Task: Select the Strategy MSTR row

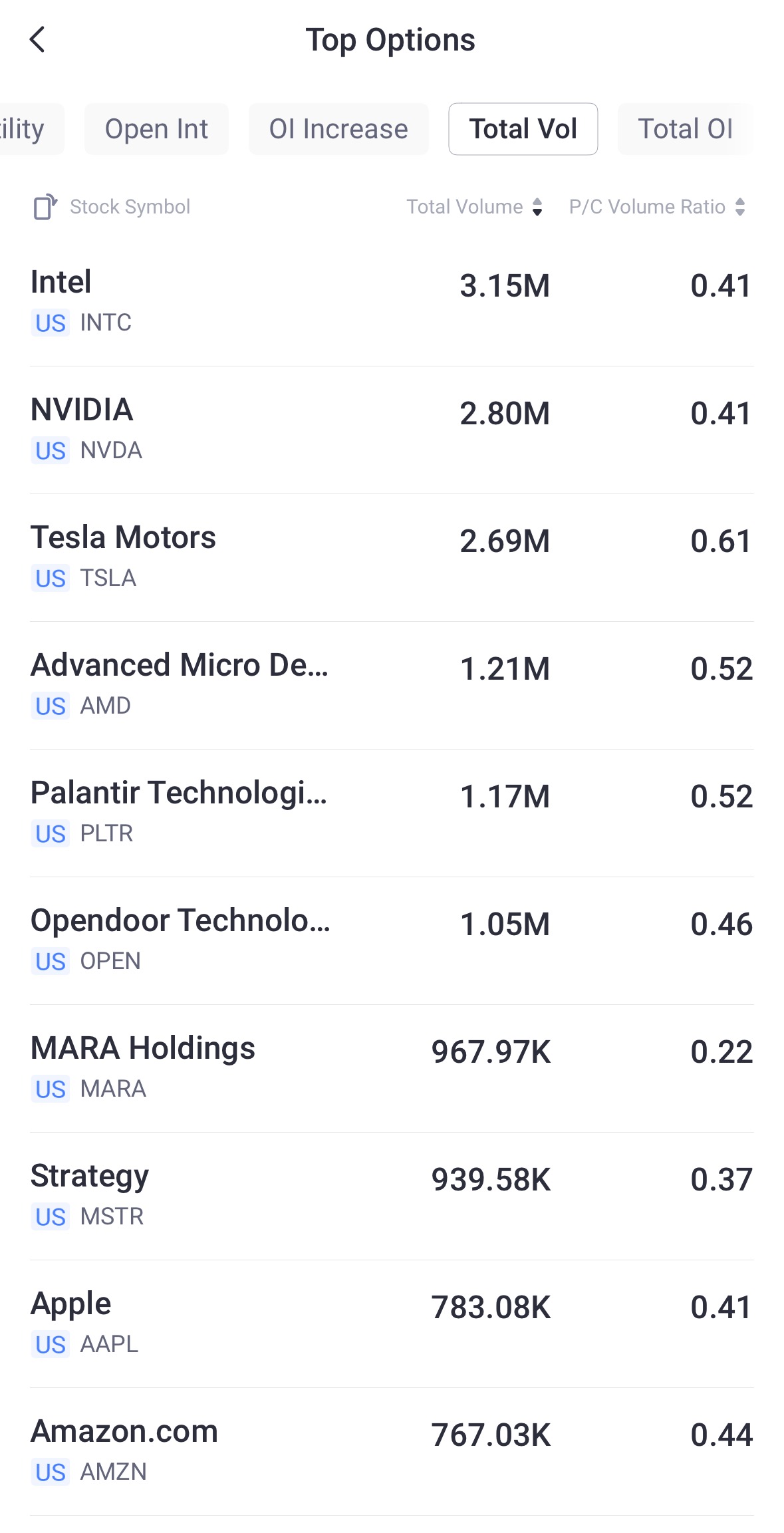Action: coord(392,1195)
